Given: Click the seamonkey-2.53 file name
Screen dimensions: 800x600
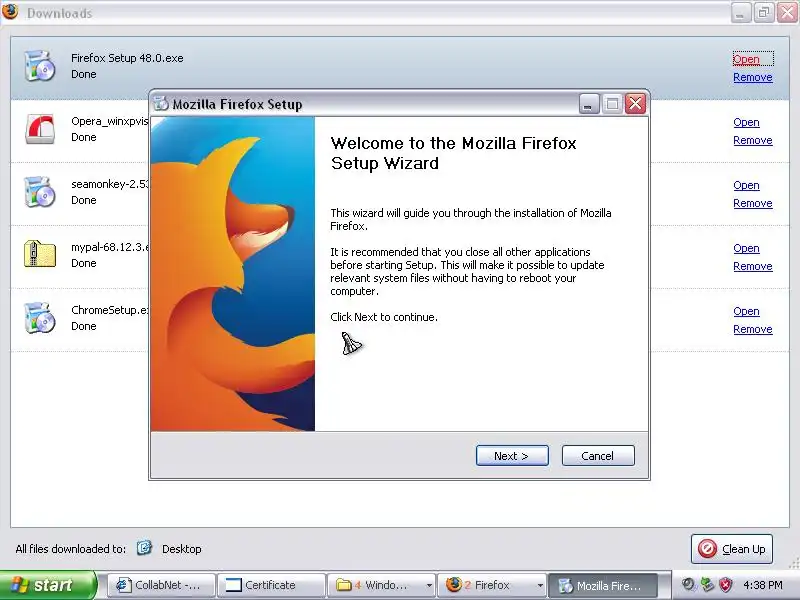Looking at the screenshot, I should 110,184.
